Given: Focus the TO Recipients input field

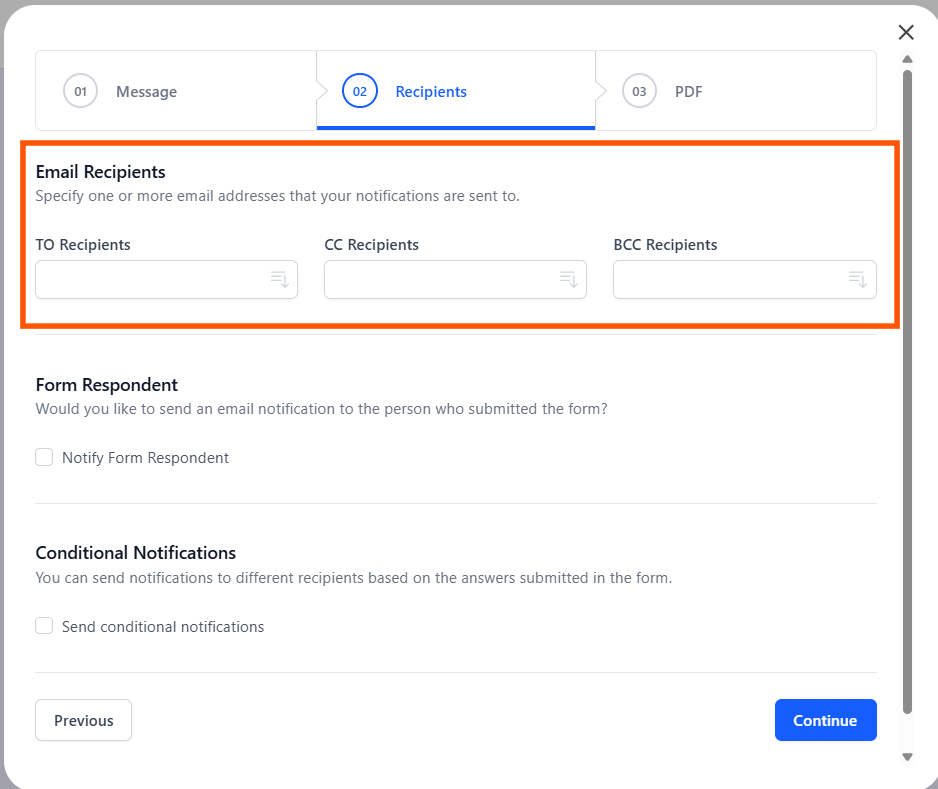Looking at the screenshot, I should click(166, 279).
